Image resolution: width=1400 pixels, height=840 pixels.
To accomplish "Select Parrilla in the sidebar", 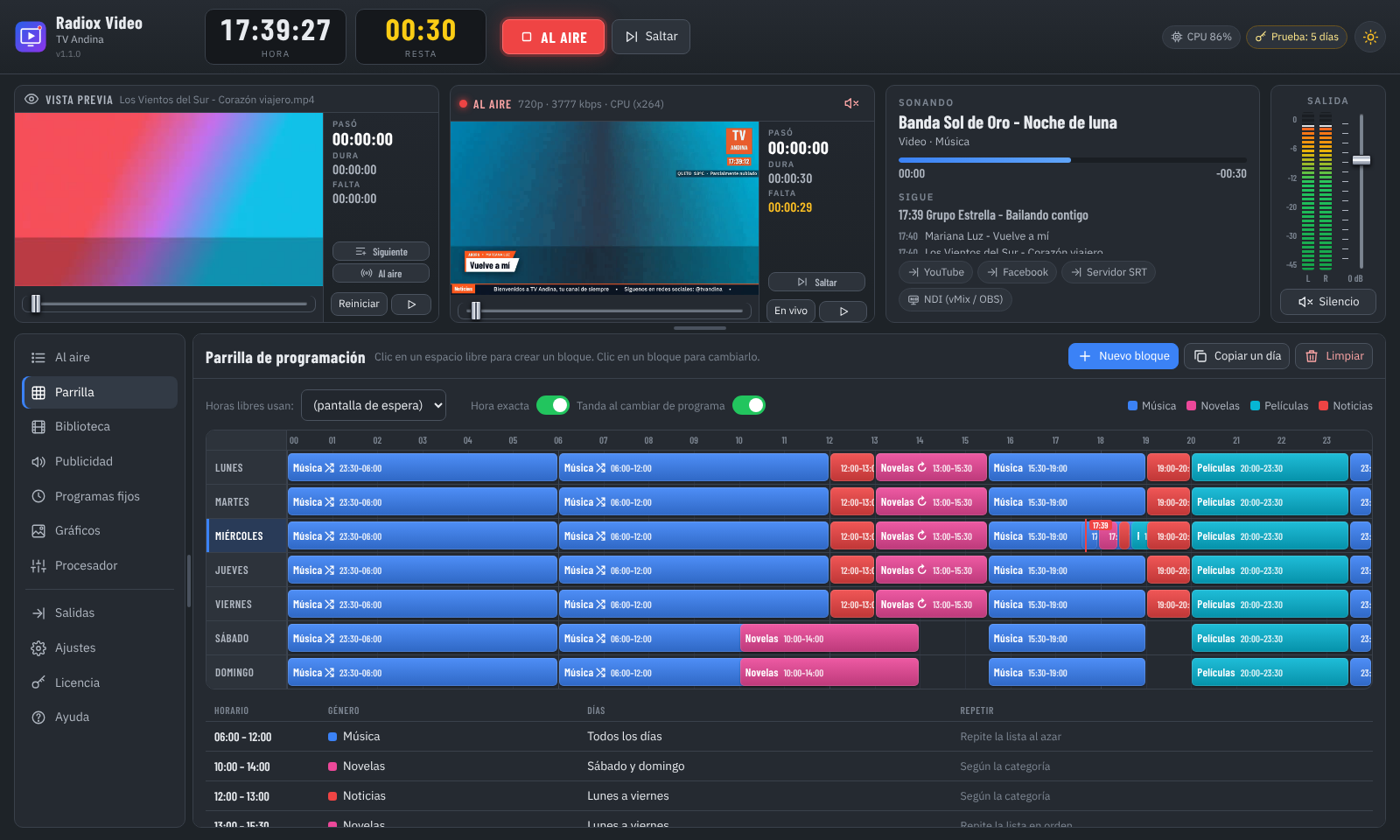I will point(100,392).
